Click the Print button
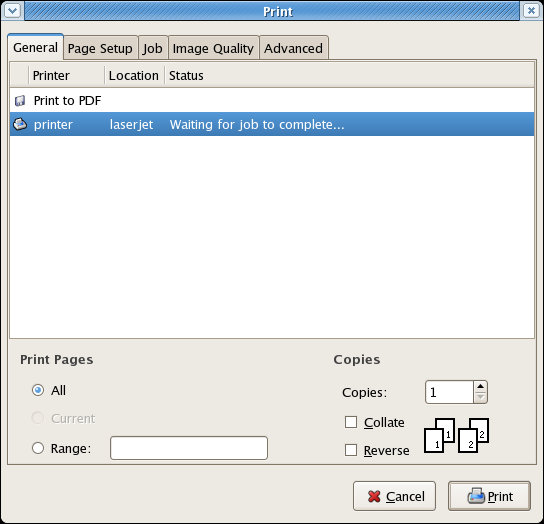The height and width of the screenshot is (524, 544). click(489, 496)
